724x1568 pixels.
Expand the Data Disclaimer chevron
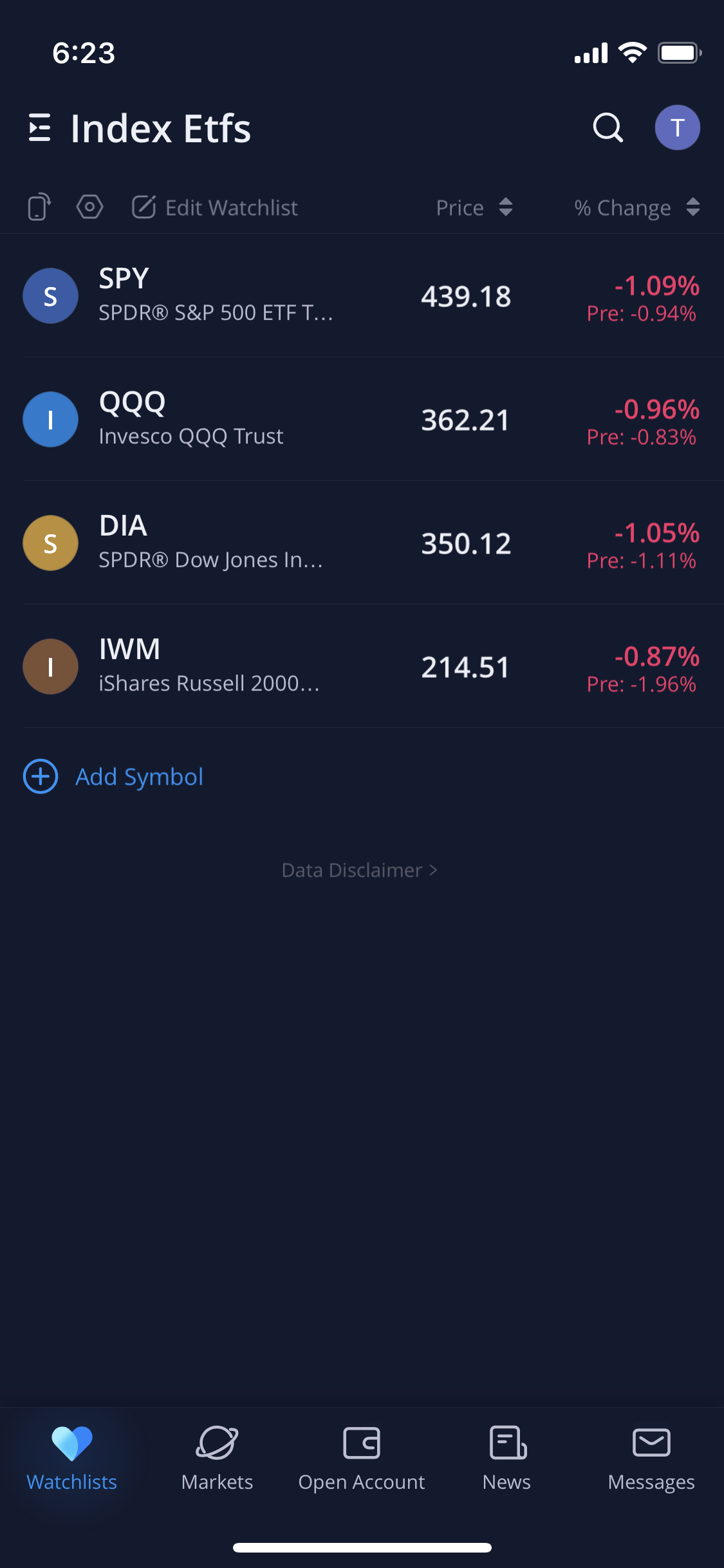pos(433,870)
